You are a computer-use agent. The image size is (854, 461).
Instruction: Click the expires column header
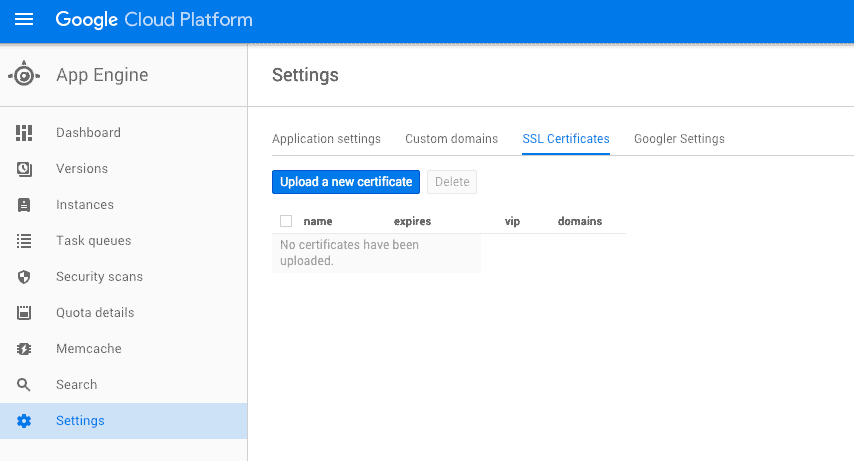(x=412, y=221)
